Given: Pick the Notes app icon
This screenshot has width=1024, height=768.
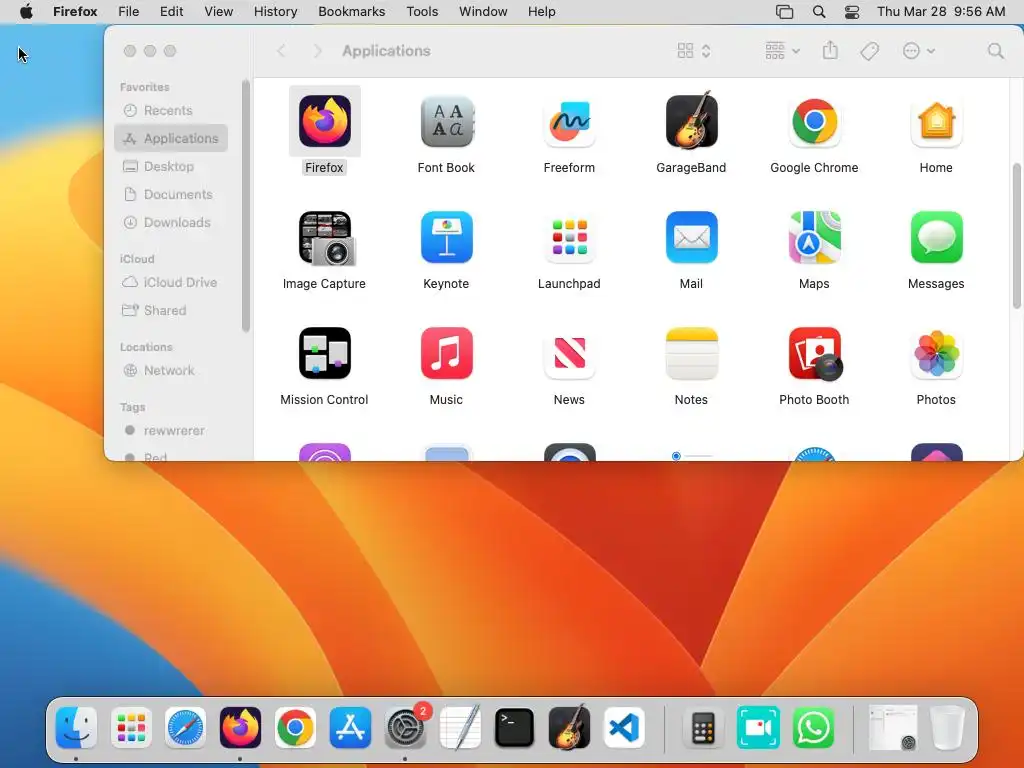Looking at the screenshot, I should click(x=692, y=353).
